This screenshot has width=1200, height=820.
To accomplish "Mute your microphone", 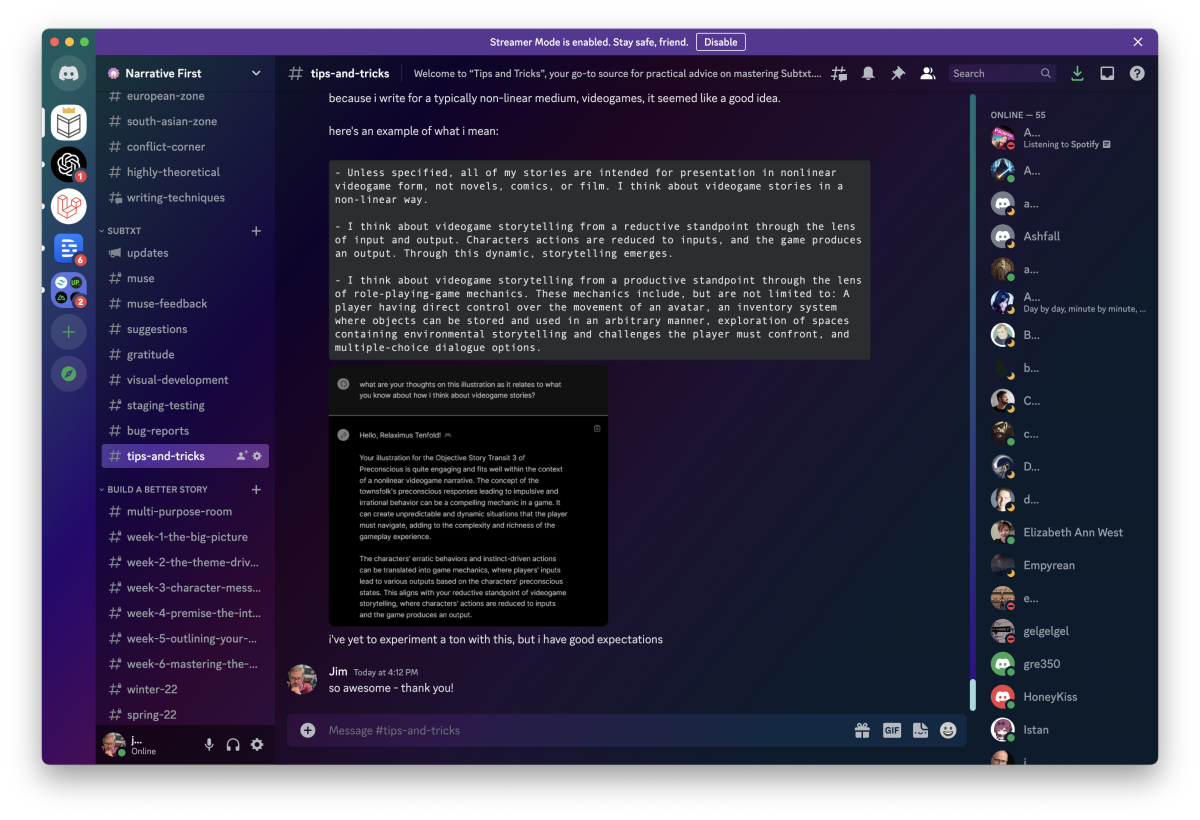I will pos(208,744).
